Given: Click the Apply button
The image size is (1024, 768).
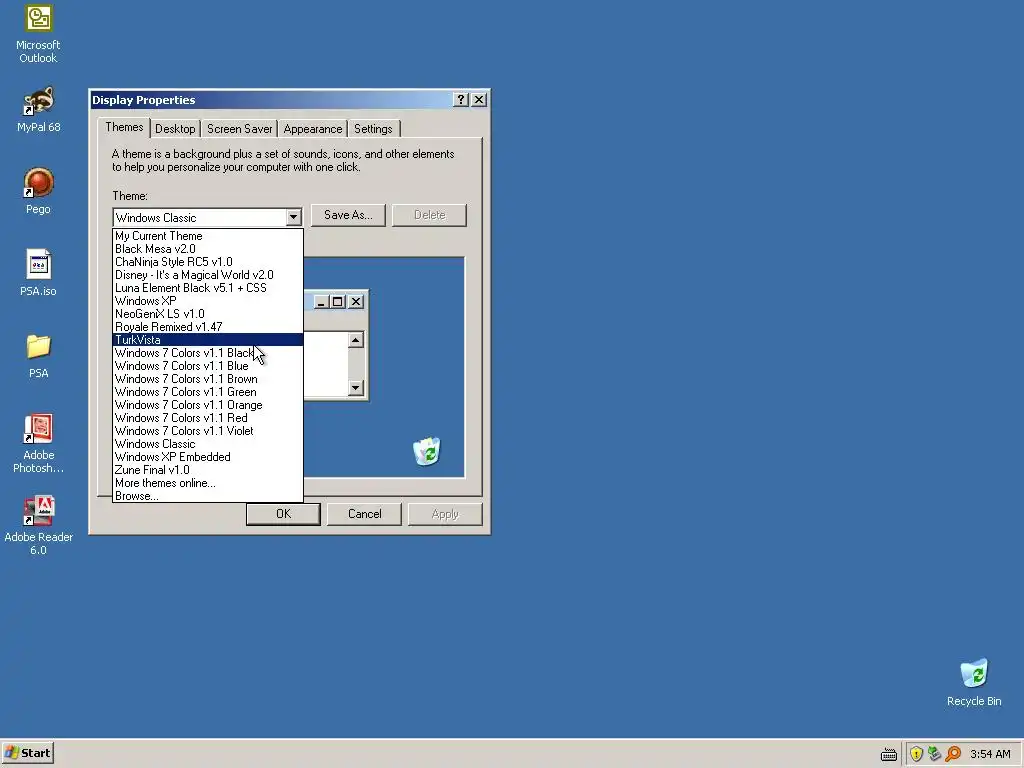Looking at the screenshot, I should tap(445, 514).
